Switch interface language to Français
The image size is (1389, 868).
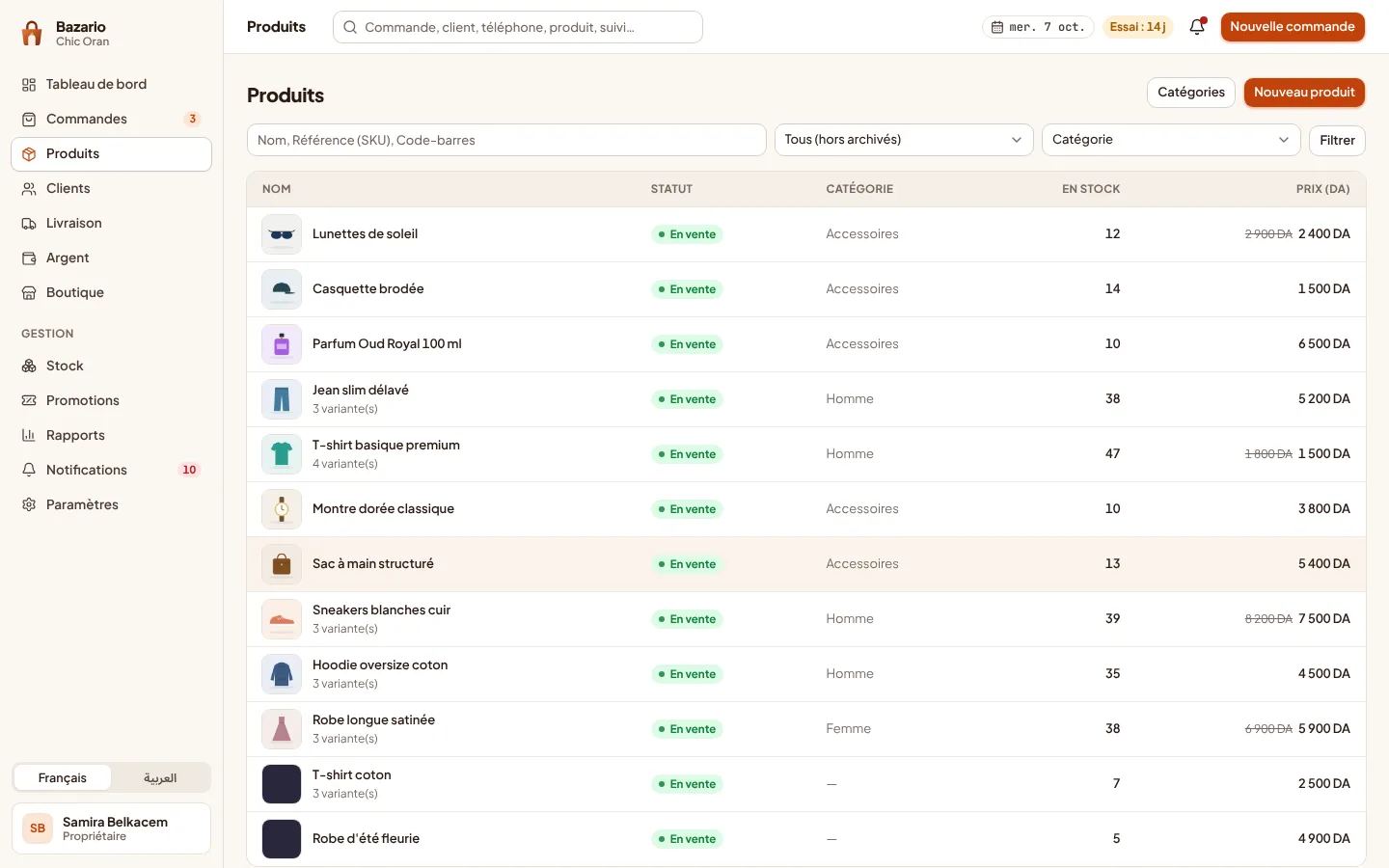coord(63,778)
